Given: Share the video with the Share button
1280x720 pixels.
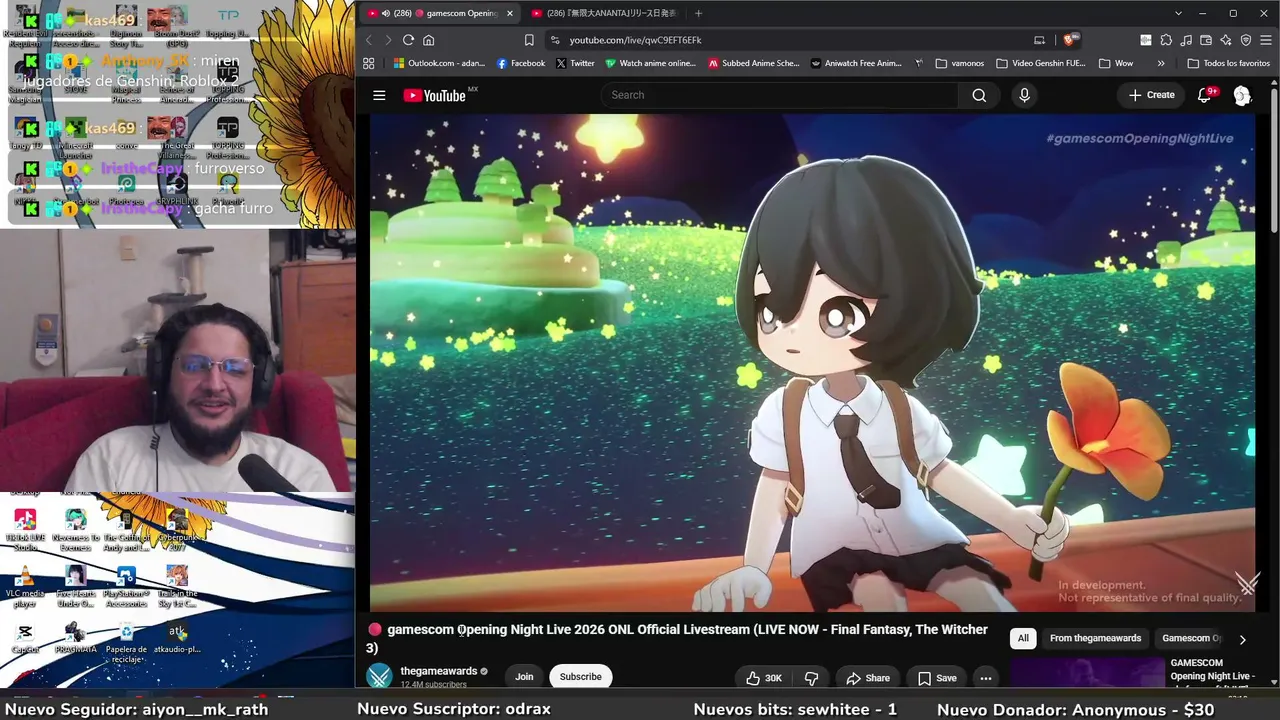Looking at the screenshot, I should coord(868,678).
